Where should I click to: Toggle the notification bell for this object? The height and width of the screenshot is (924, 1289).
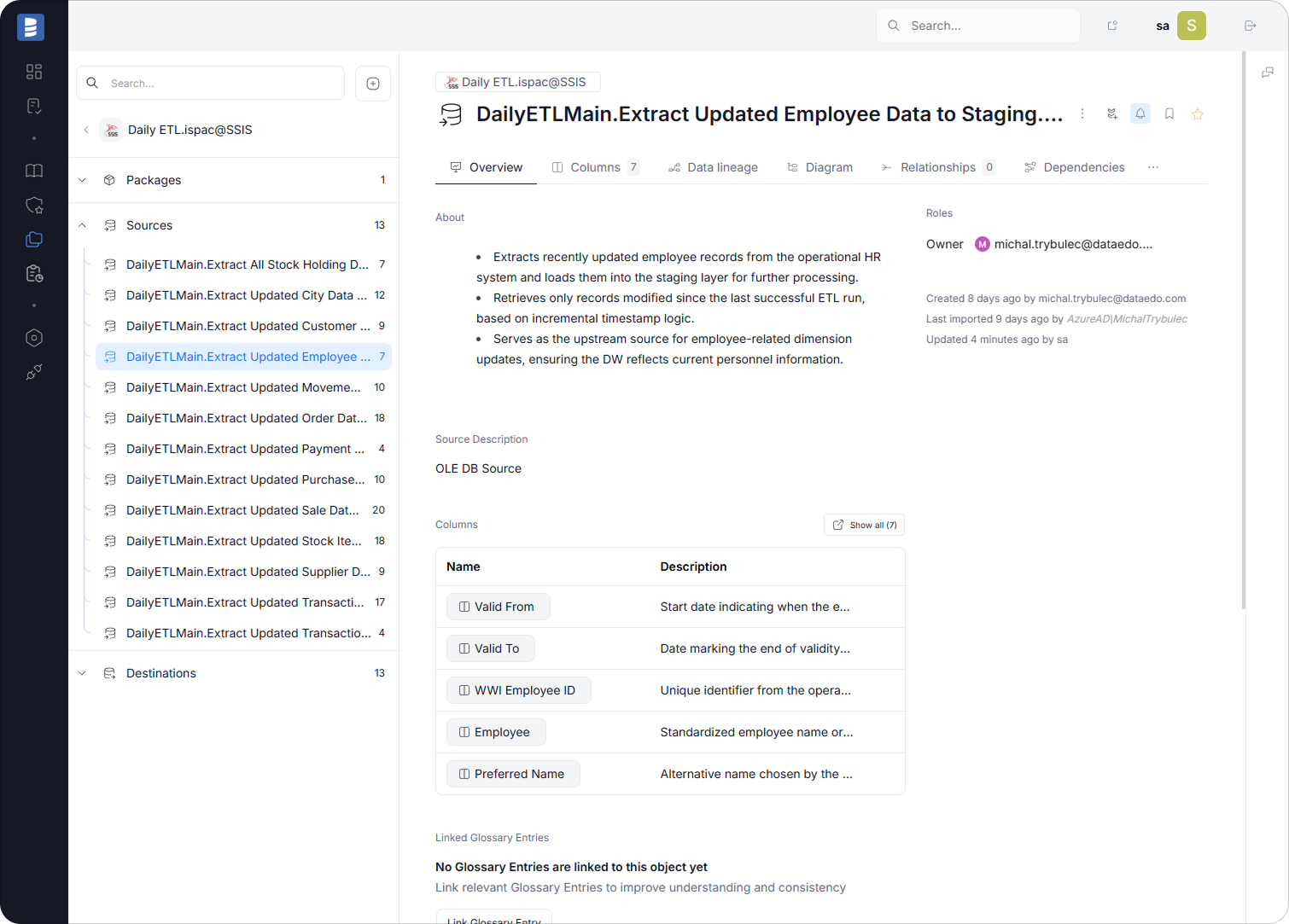1140,113
